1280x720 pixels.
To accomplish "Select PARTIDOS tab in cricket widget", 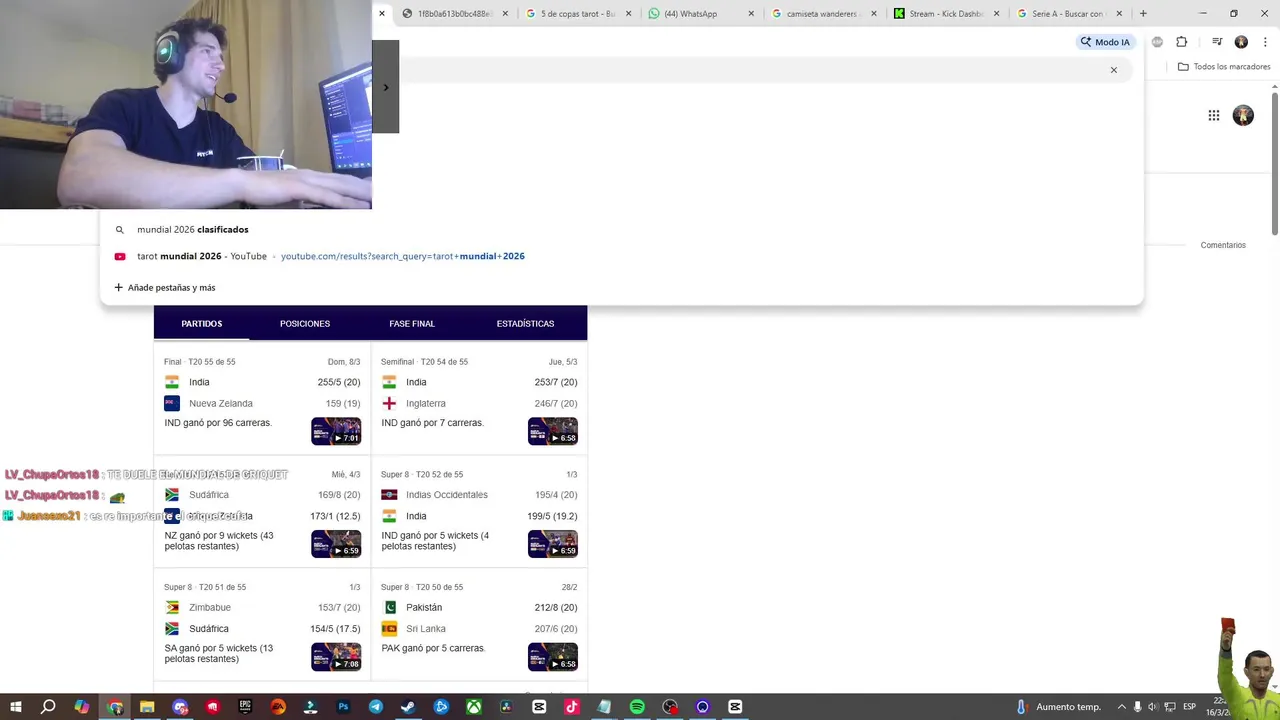I will 202,324.
